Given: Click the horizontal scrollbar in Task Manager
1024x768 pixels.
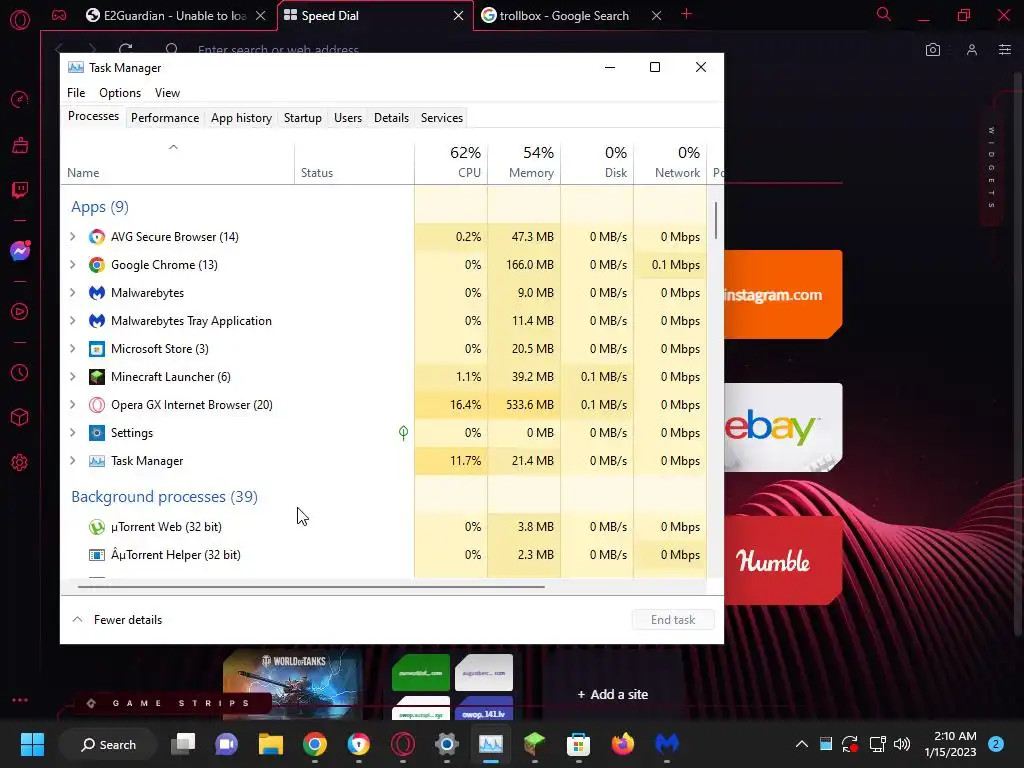Looking at the screenshot, I should click(311, 586).
